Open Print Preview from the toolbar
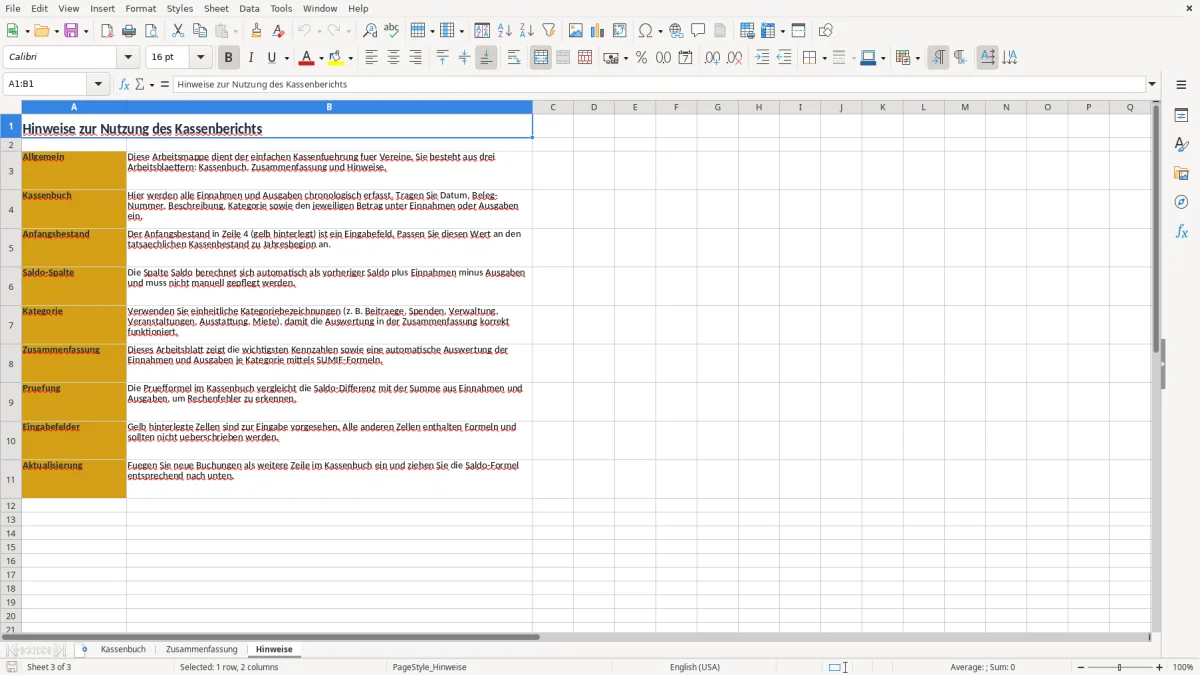Image resolution: width=1200 pixels, height=675 pixels. click(150, 31)
